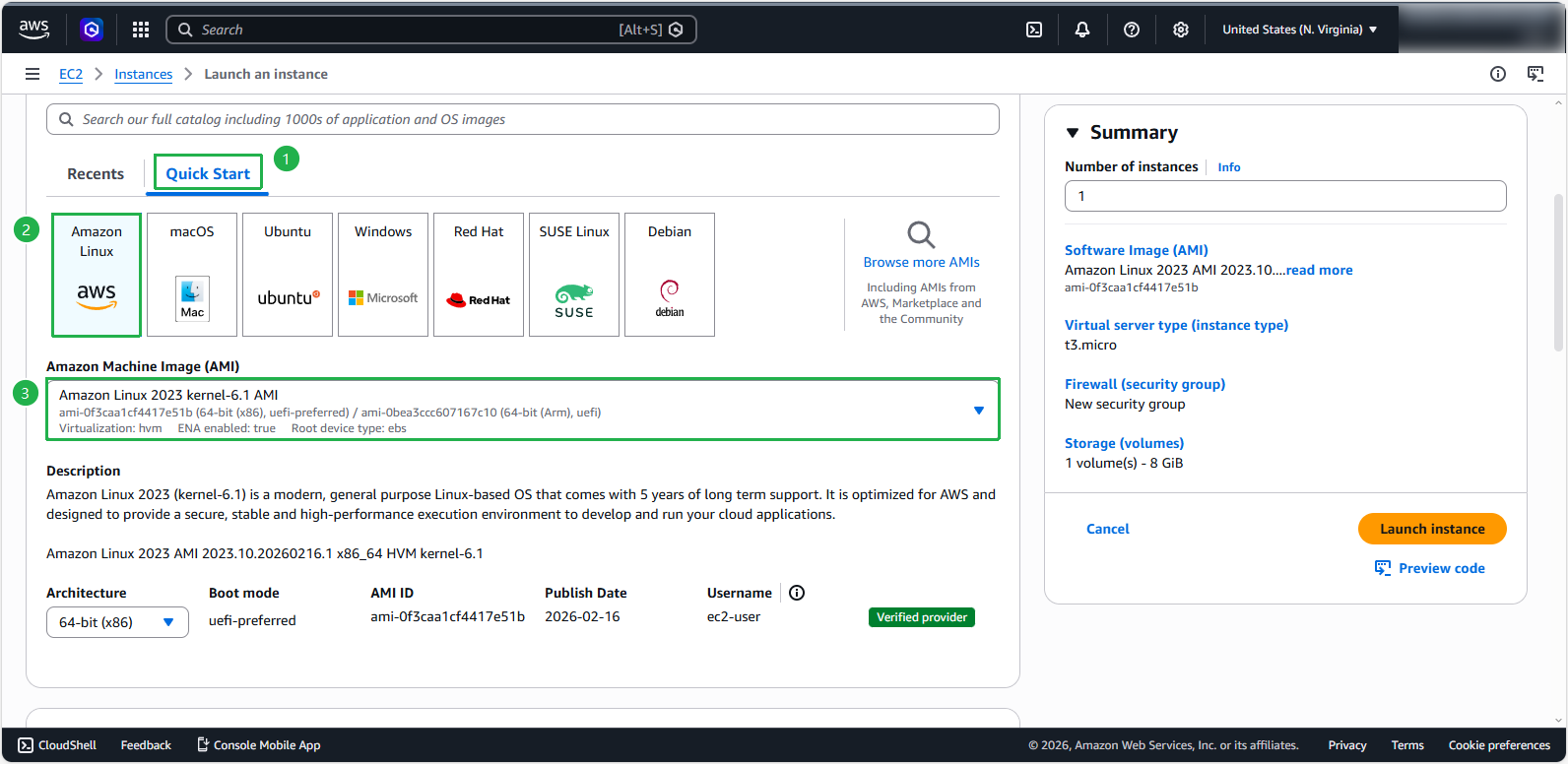Click the New security group text
Image resolution: width=1568 pixels, height=764 pixels.
(1125, 404)
